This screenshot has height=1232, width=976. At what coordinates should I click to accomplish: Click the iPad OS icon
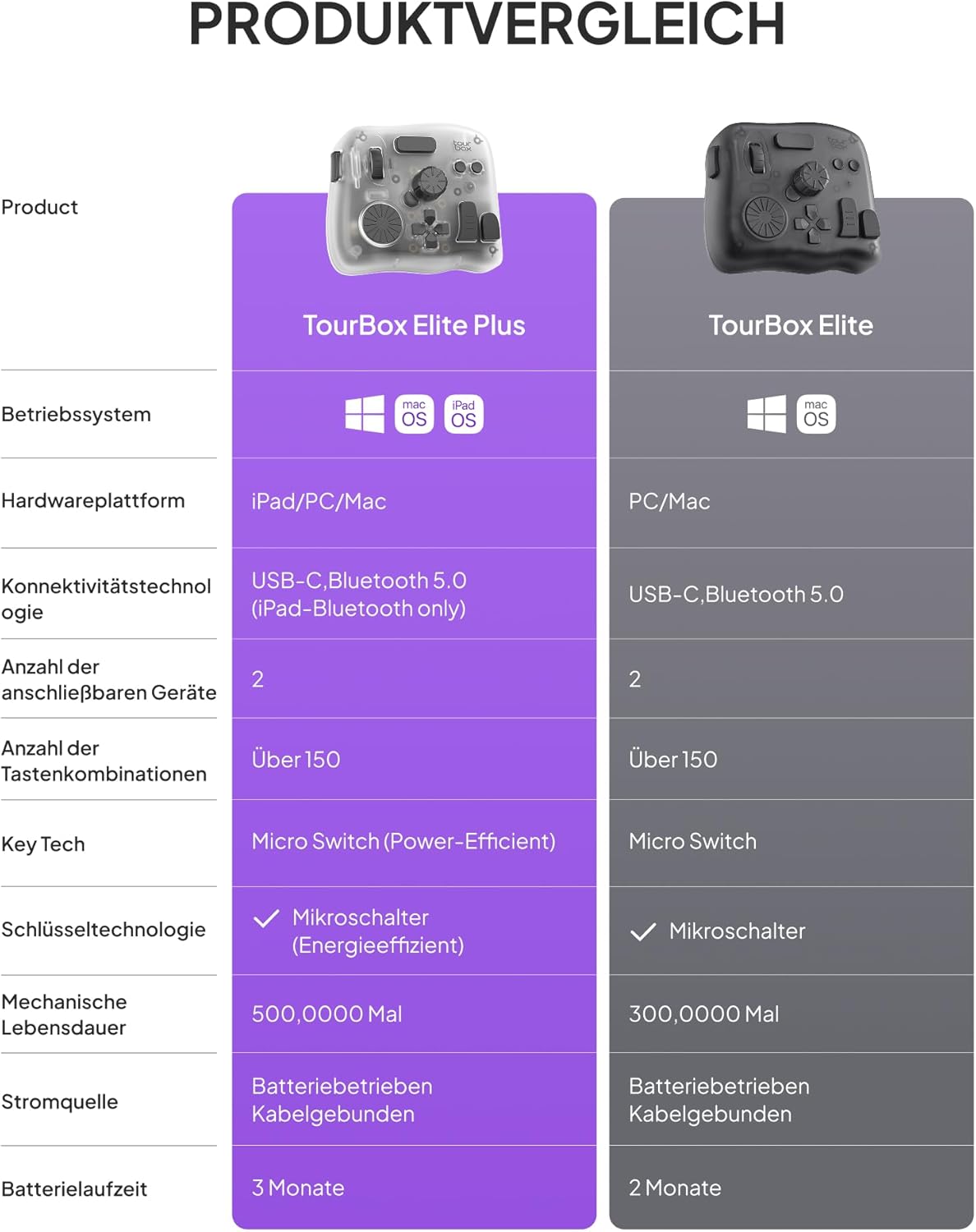coord(463,414)
